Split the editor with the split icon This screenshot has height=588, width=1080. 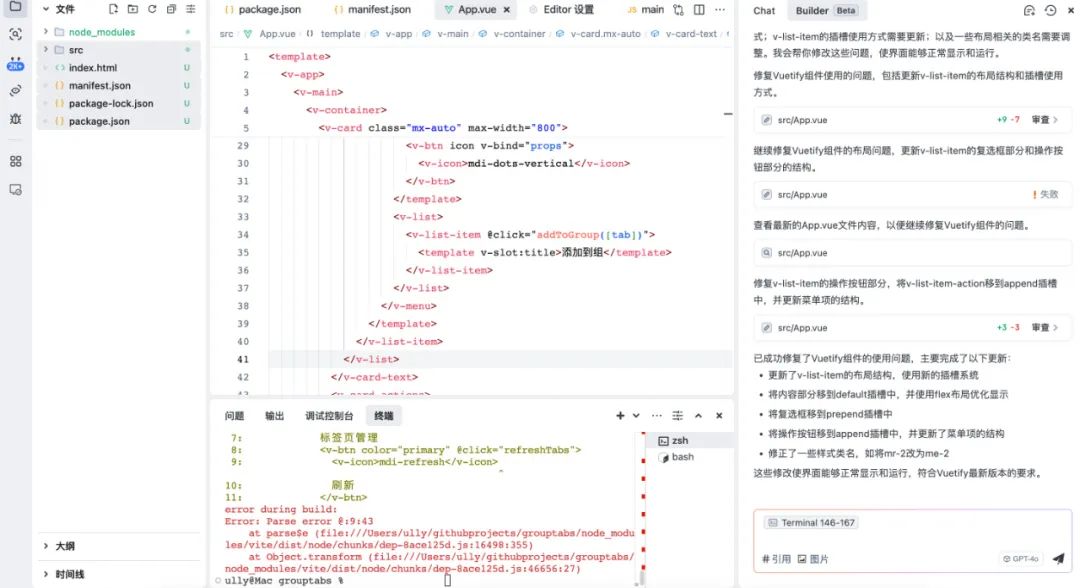pyautogui.click(x=699, y=10)
